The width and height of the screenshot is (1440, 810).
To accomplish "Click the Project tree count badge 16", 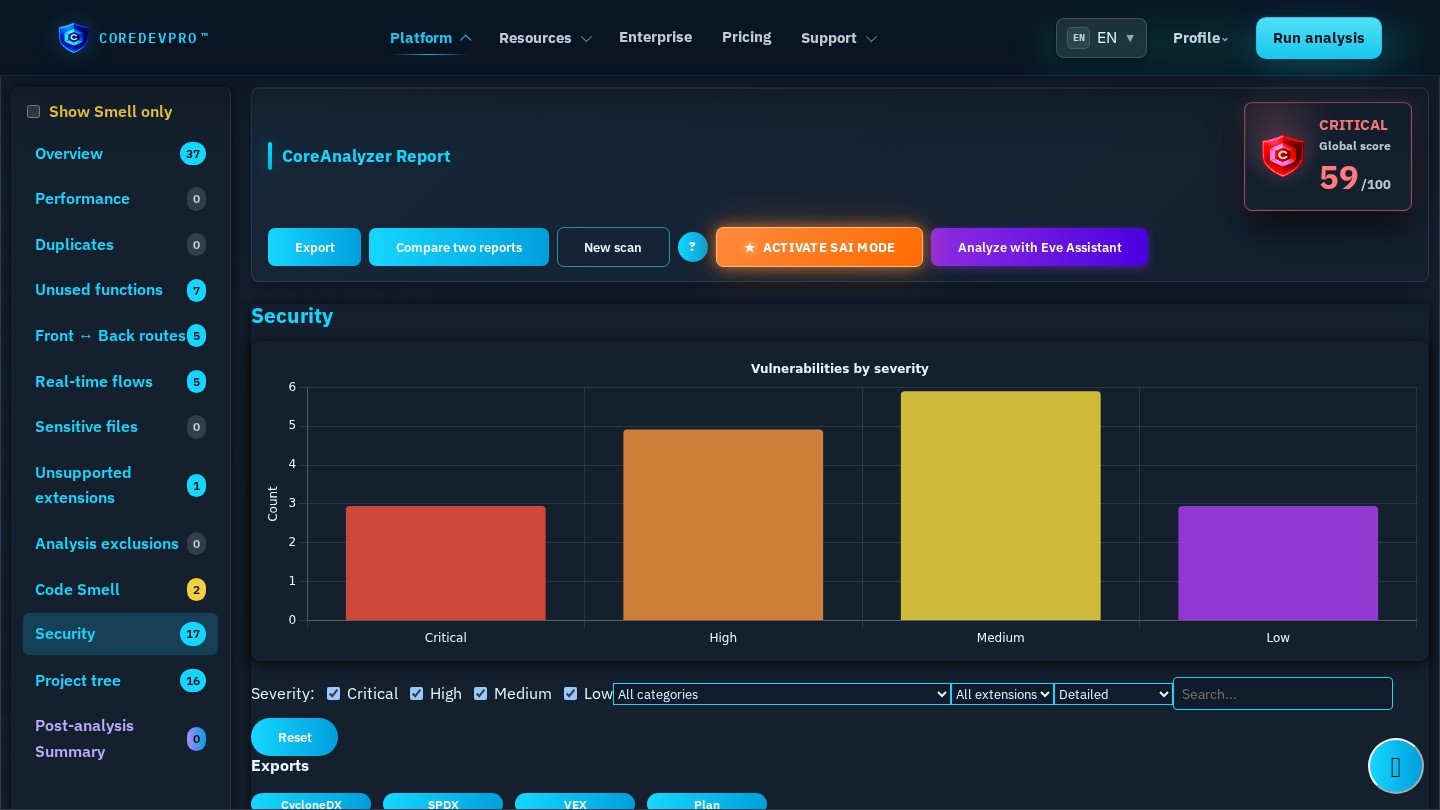I will click(193, 681).
